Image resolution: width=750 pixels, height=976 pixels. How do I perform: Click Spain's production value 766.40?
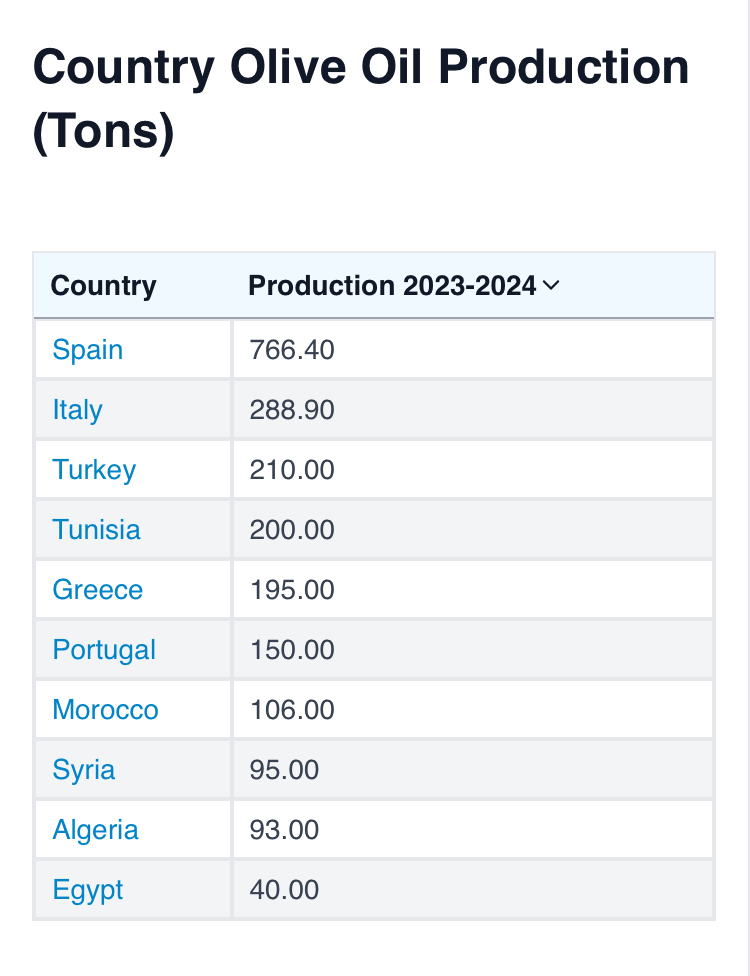292,350
